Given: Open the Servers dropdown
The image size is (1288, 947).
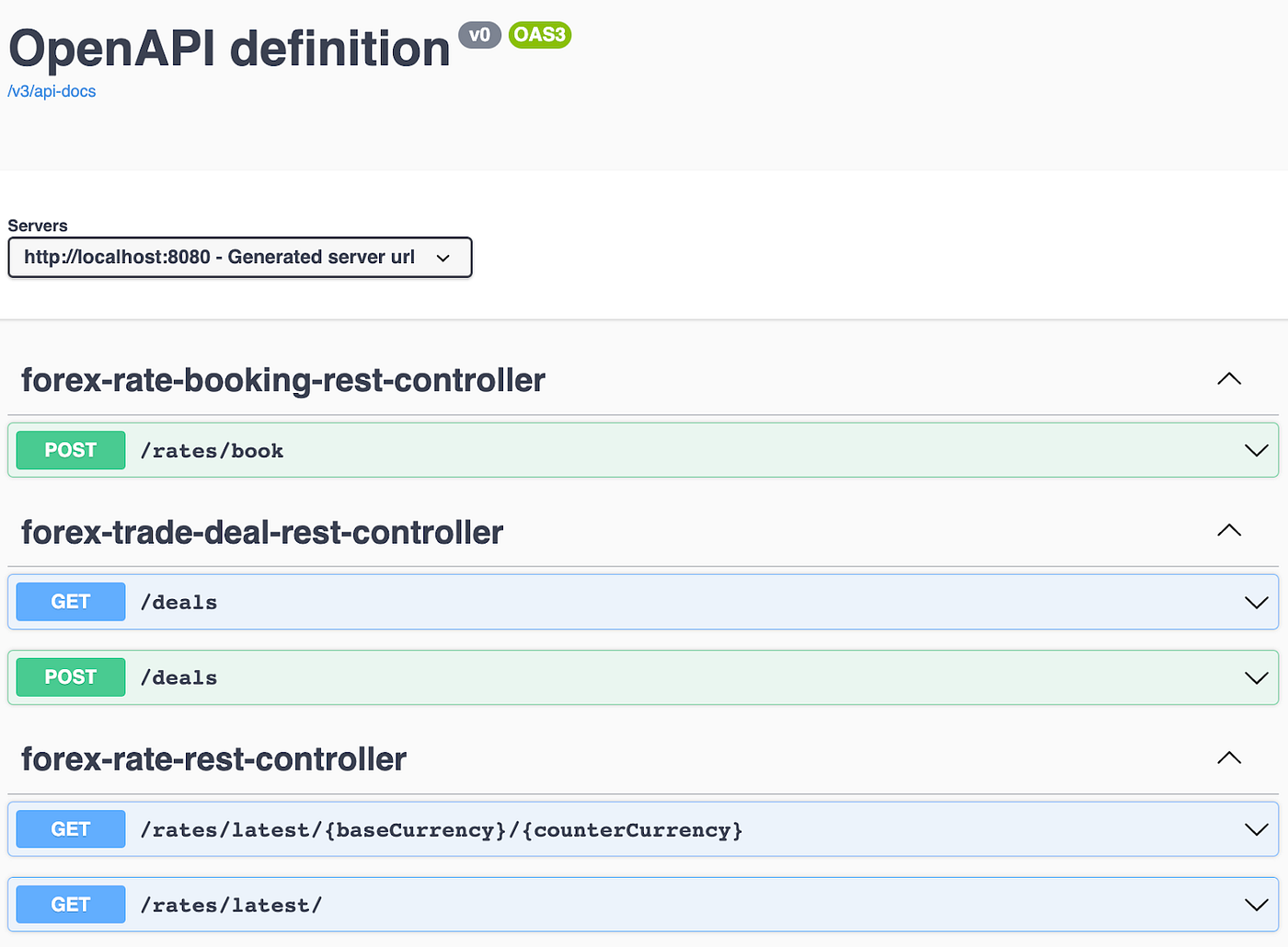Looking at the screenshot, I should click(x=239, y=258).
